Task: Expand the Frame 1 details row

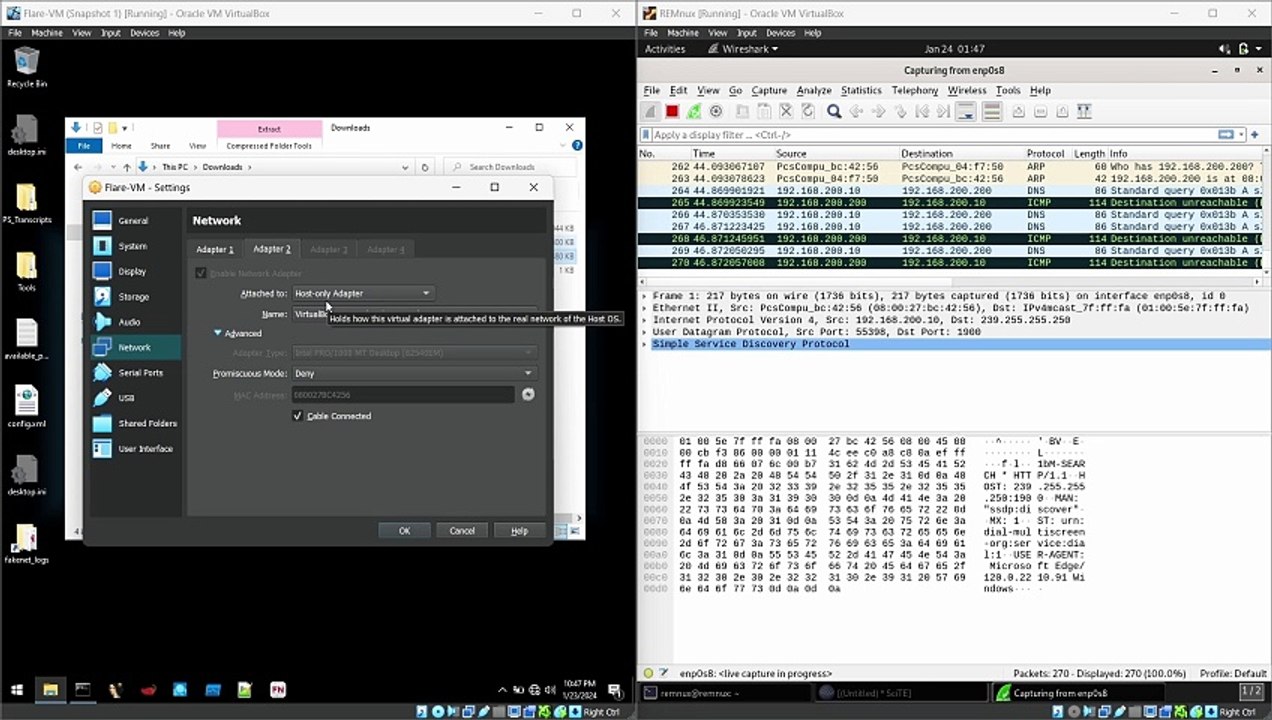Action: (x=645, y=296)
